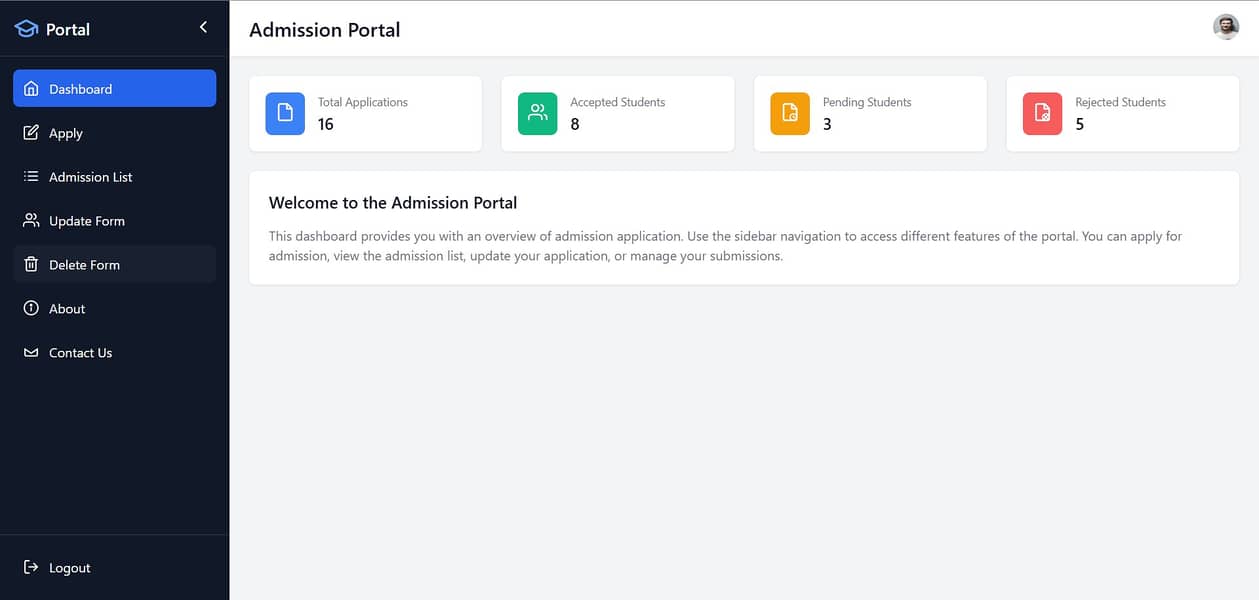Open the Admission List menu item
The width and height of the screenshot is (1259, 600).
(90, 177)
